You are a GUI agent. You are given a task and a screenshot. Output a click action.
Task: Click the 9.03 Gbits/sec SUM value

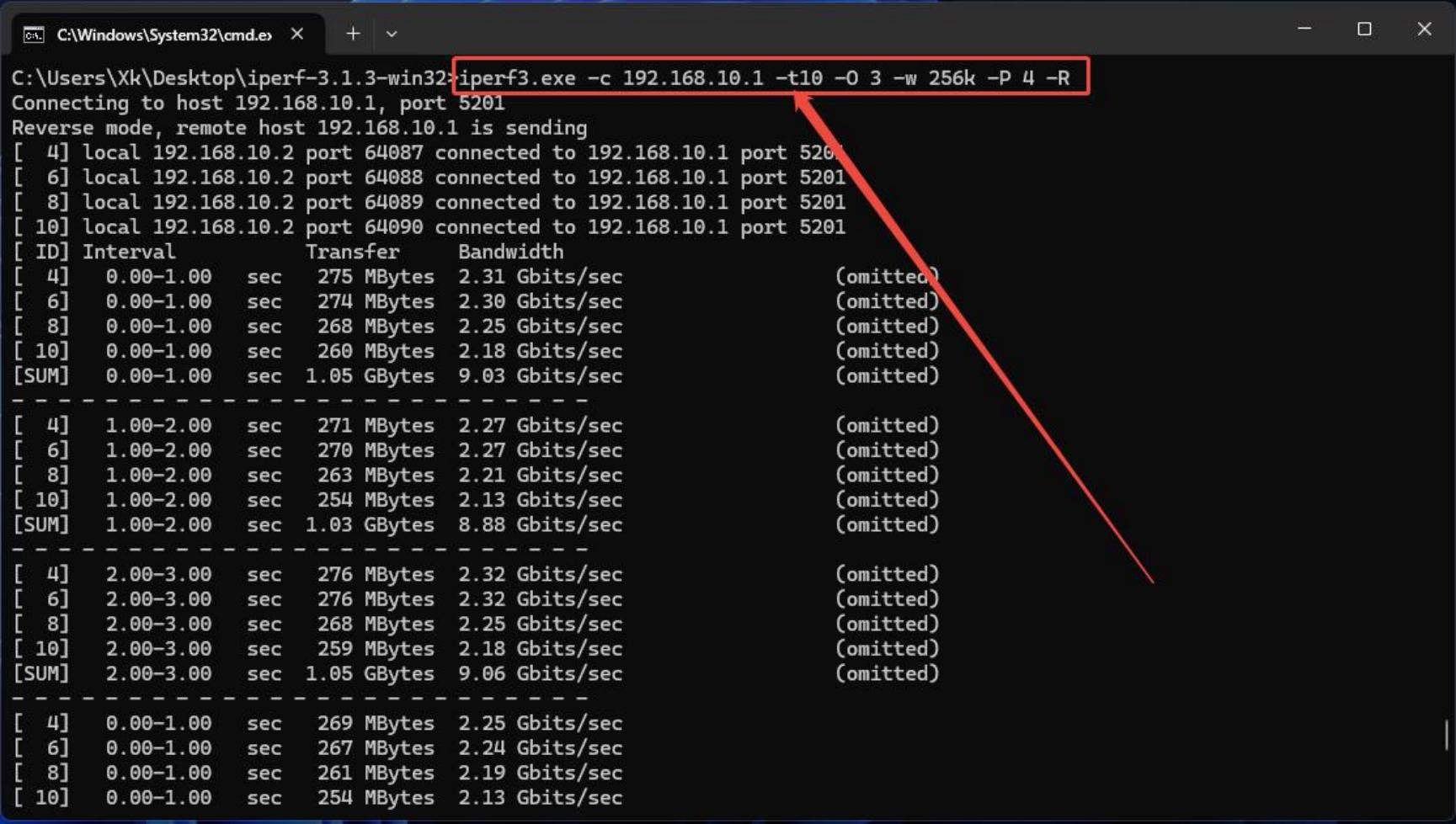click(540, 376)
